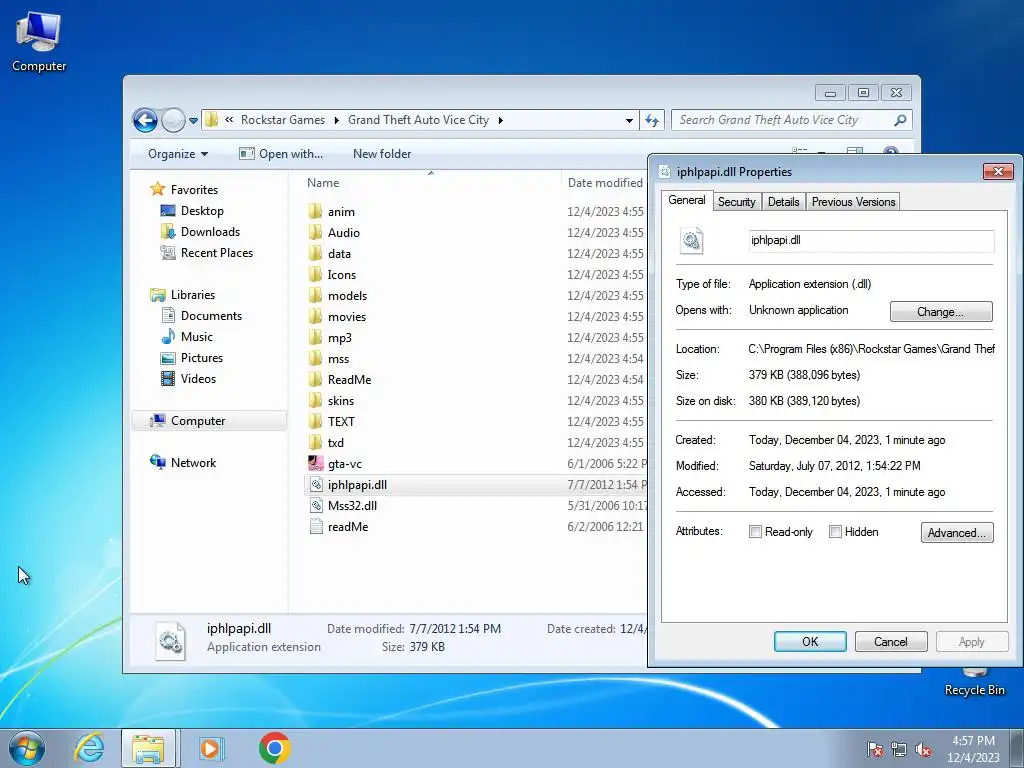Click OK in the Properties dialog
Viewport: 1024px width, 768px height.
810,642
